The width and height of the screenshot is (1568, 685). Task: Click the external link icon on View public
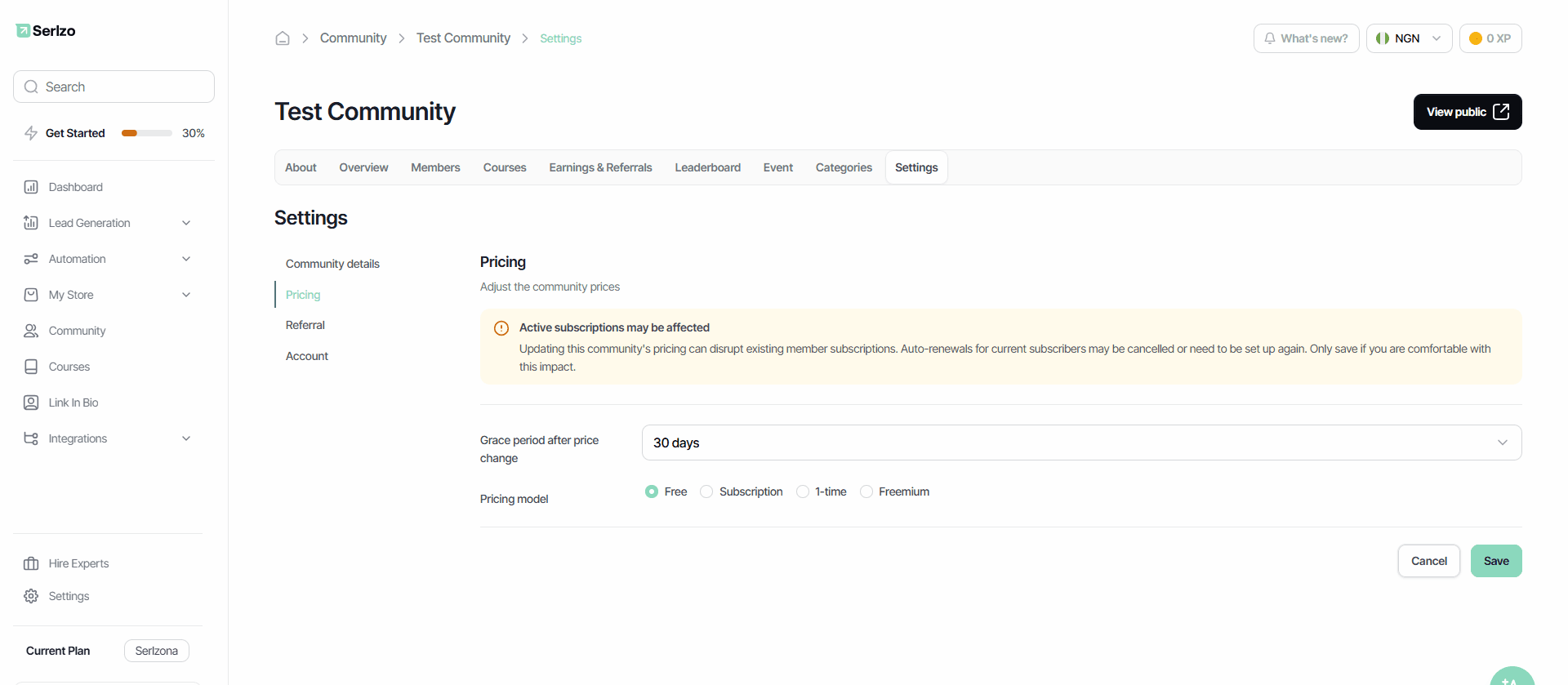[1501, 112]
